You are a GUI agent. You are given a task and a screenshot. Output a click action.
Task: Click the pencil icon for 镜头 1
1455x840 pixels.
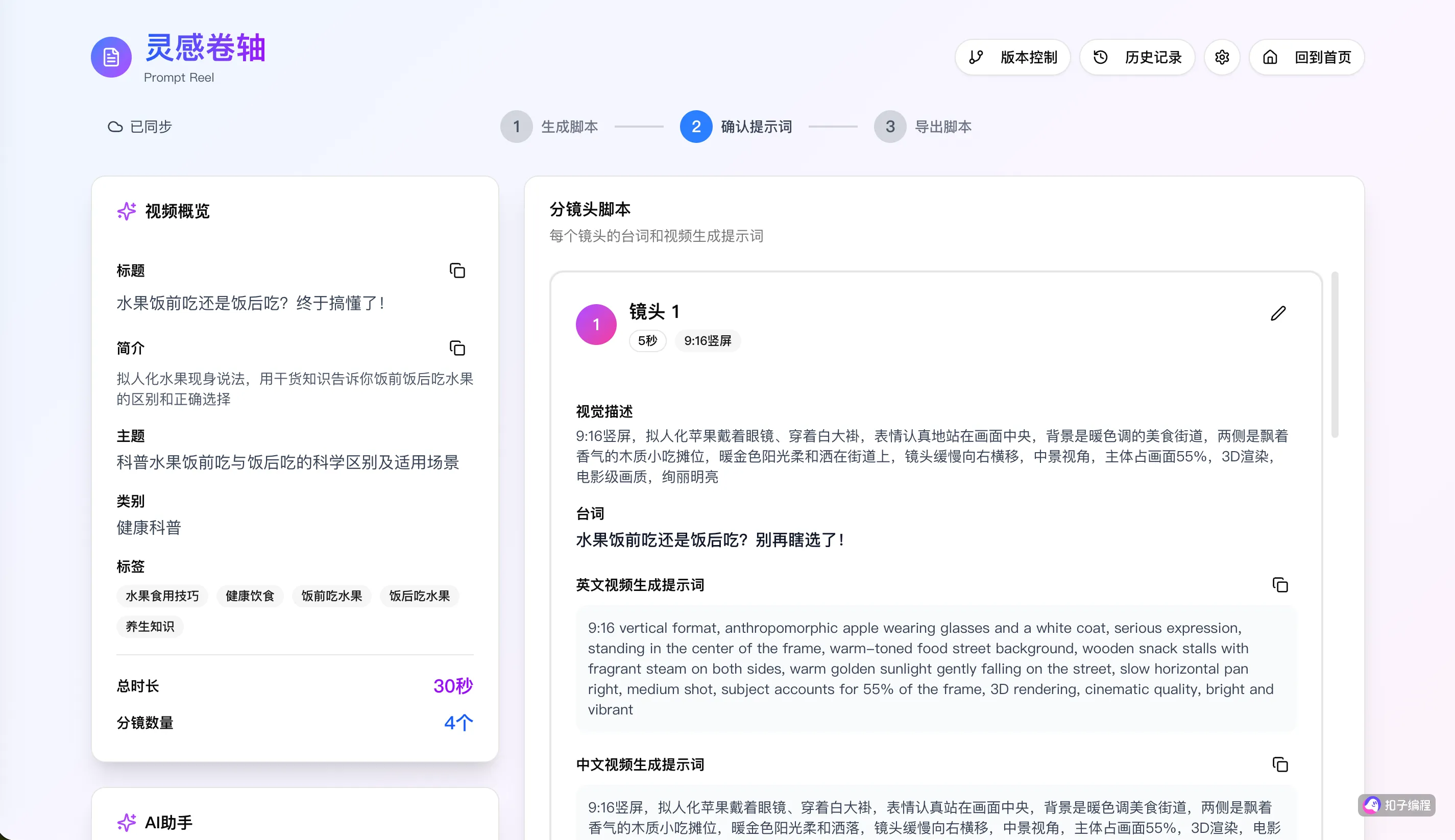point(1278,313)
